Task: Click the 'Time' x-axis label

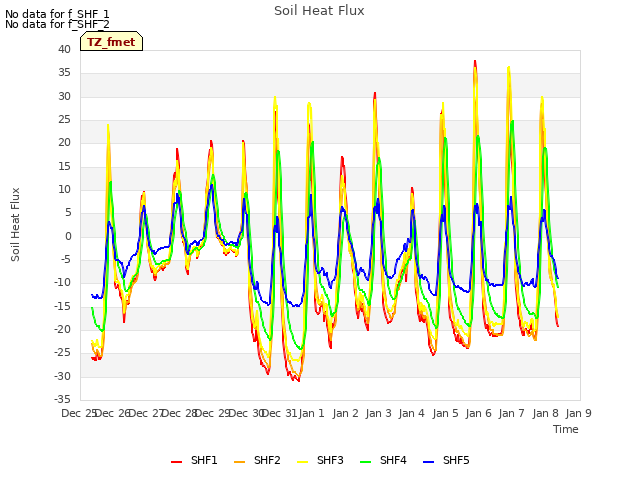Action: point(566,429)
